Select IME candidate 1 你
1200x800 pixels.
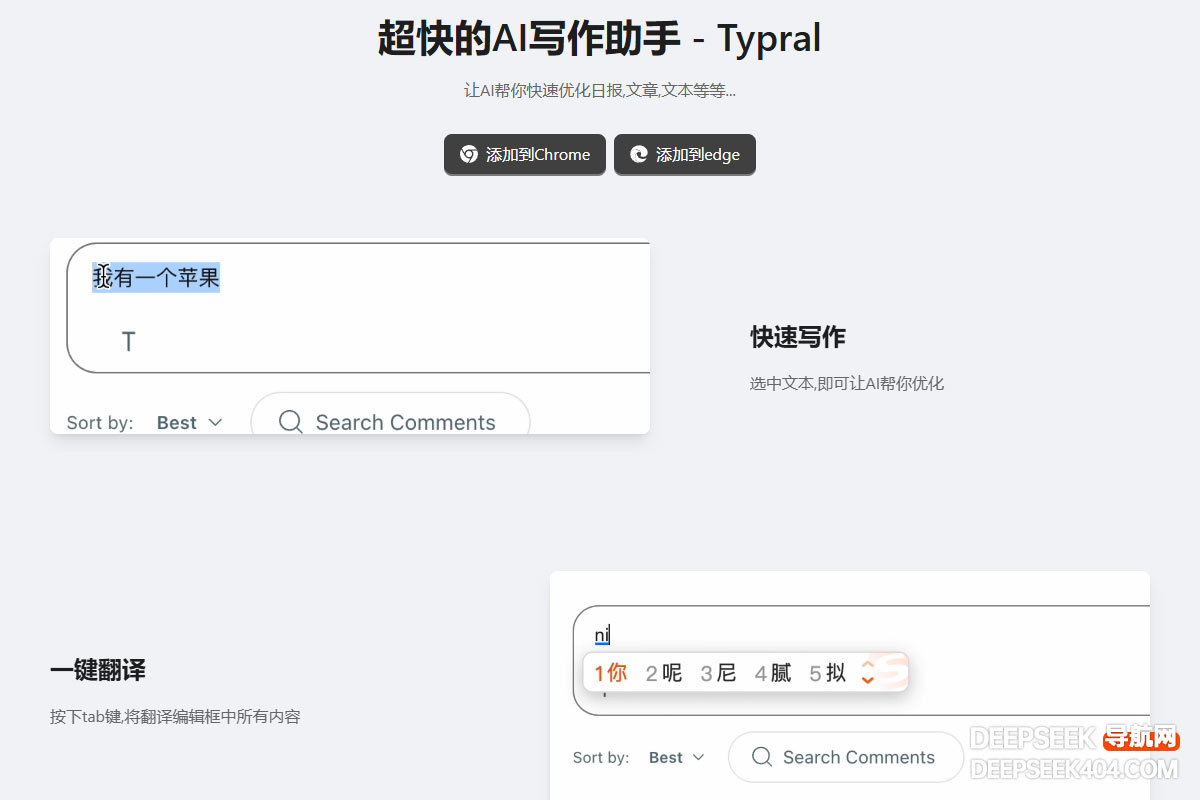610,673
